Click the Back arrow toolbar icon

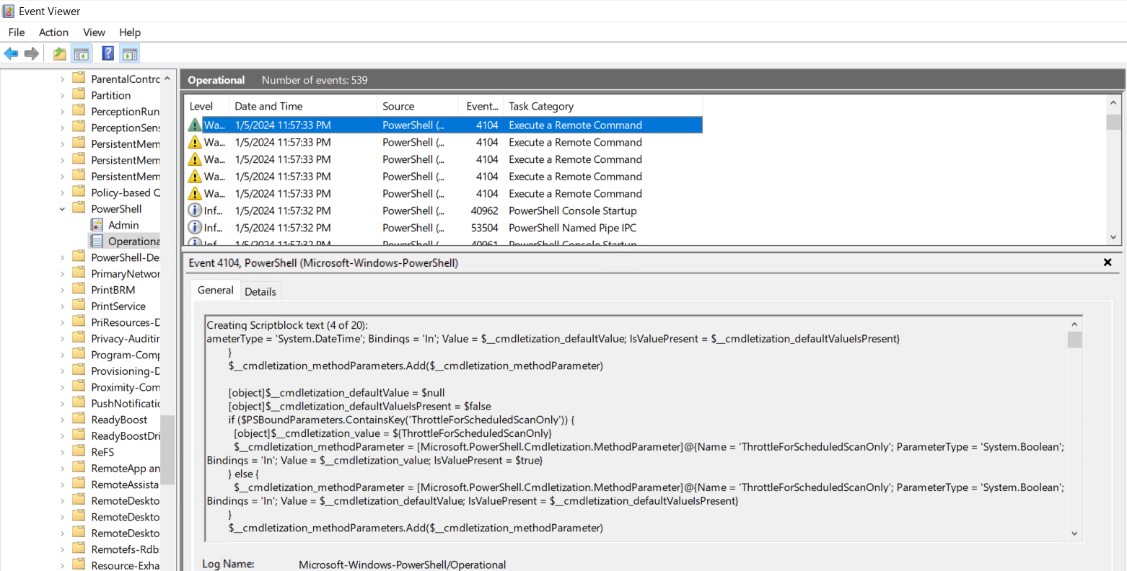point(11,53)
